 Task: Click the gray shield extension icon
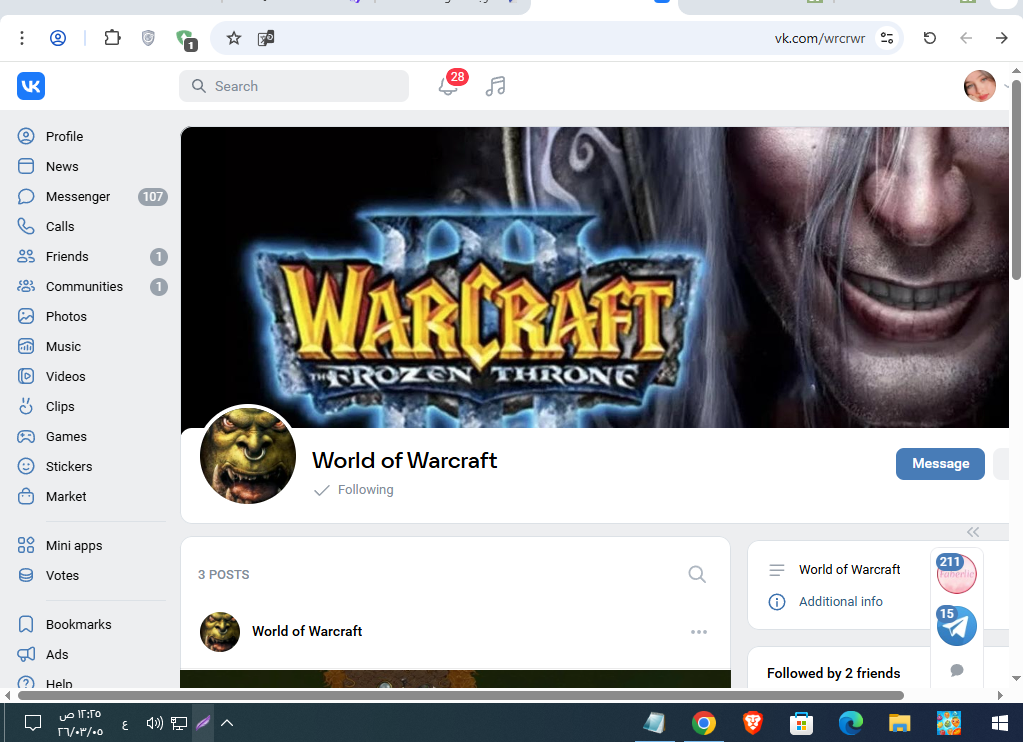148,39
